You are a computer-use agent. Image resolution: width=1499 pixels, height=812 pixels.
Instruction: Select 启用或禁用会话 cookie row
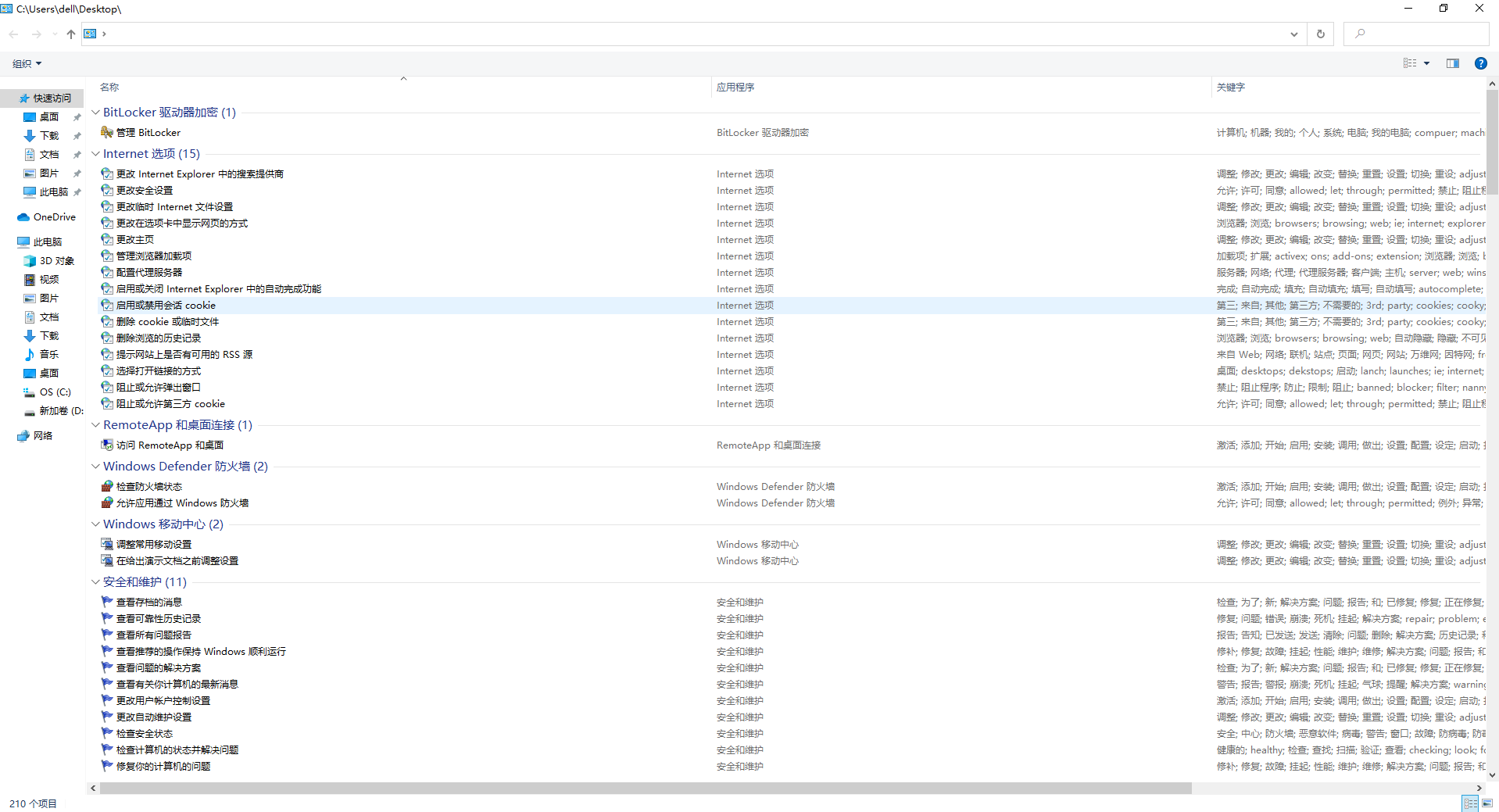[x=791, y=305]
